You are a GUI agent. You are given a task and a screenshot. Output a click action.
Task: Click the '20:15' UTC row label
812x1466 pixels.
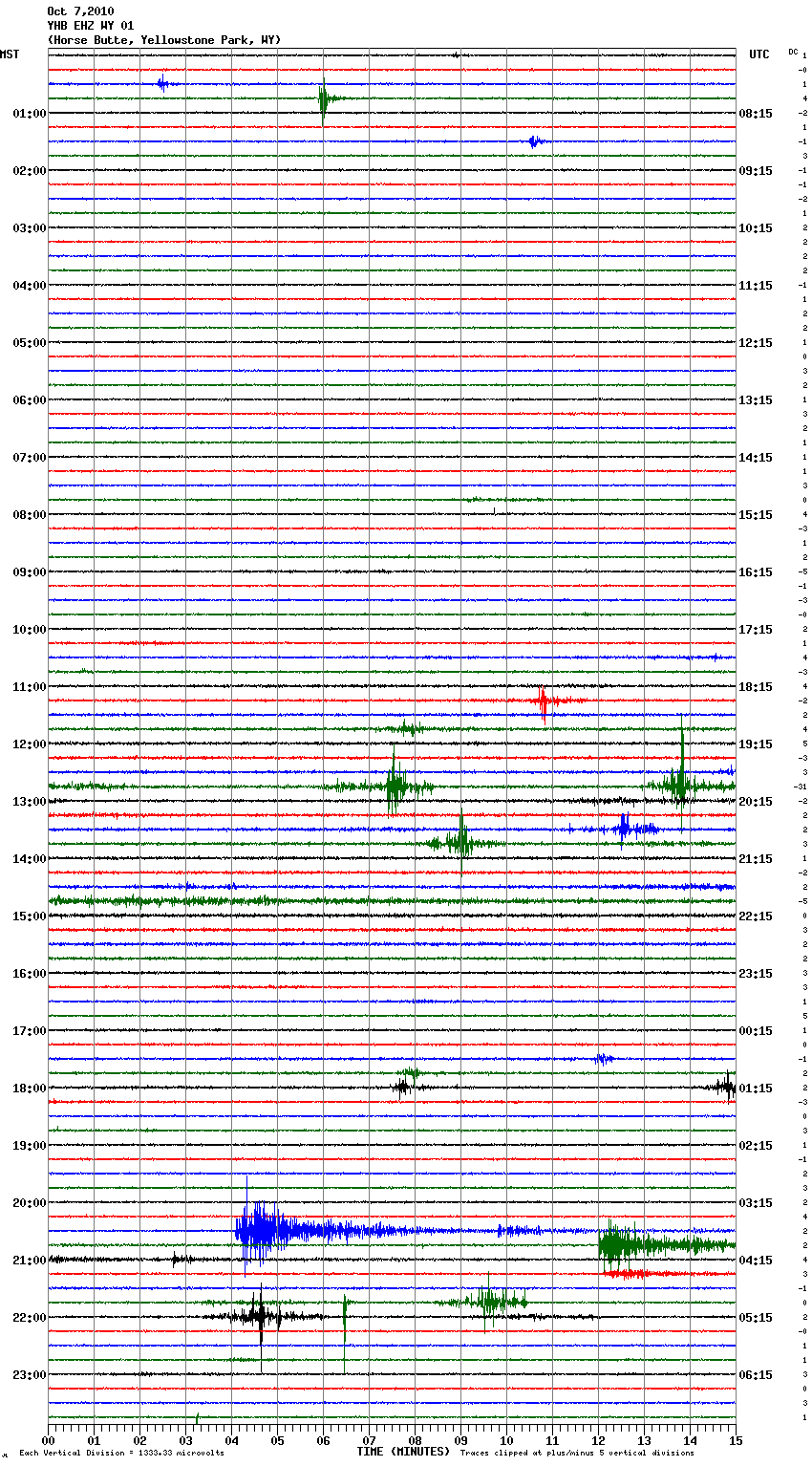pos(756,802)
